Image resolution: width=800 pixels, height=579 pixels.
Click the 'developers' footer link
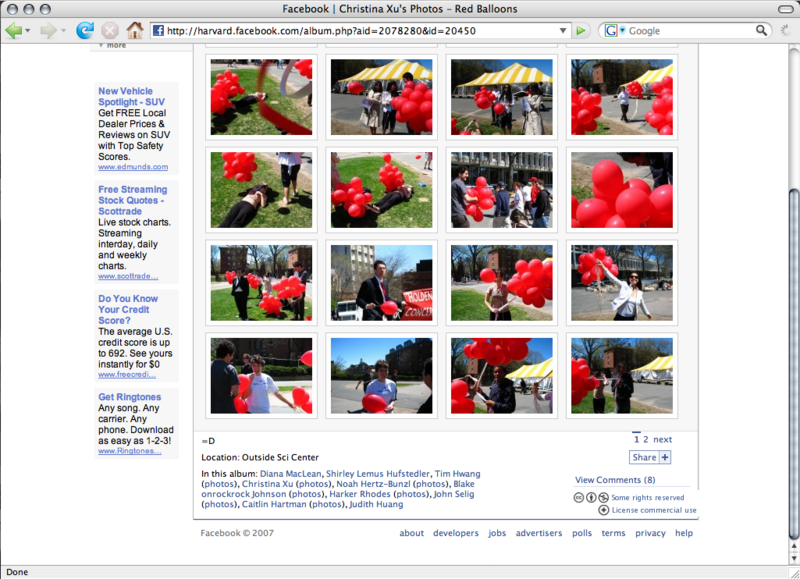point(456,533)
